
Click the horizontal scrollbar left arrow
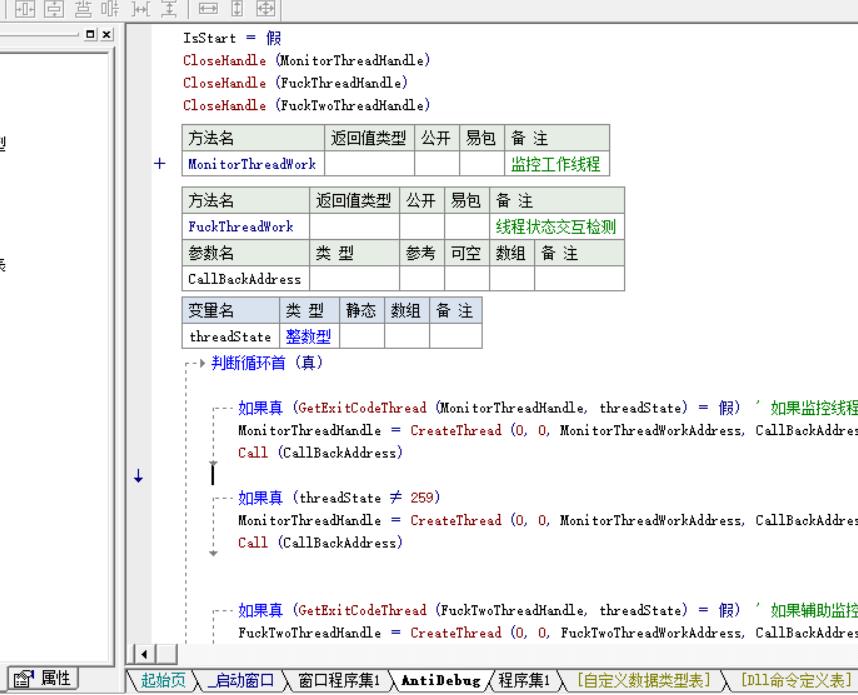pyautogui.click(x=144, y=654)
